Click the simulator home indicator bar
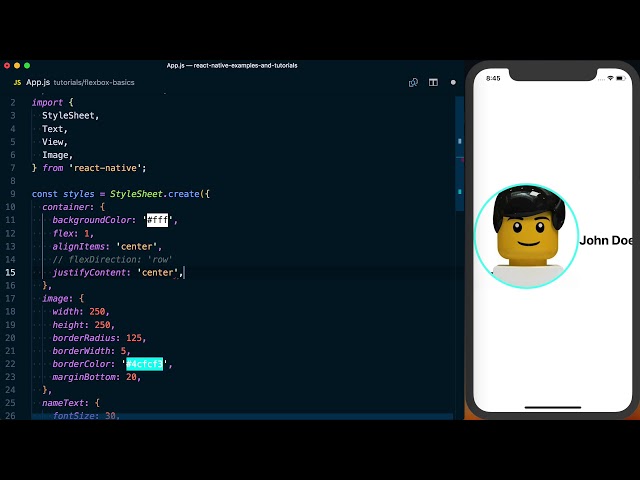 coord(553,407)
